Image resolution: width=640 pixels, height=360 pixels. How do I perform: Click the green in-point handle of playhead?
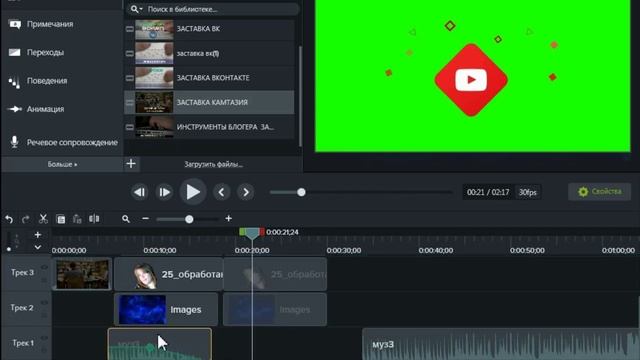click(x=242, y=232)
